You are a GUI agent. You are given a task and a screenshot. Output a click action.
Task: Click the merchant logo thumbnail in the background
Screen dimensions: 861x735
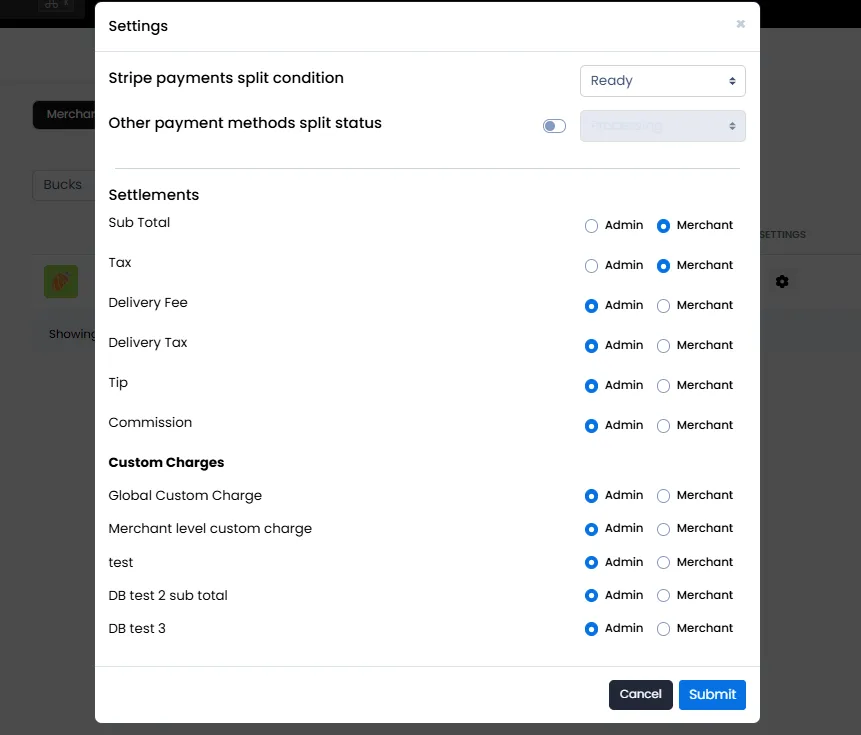(61, 282)
